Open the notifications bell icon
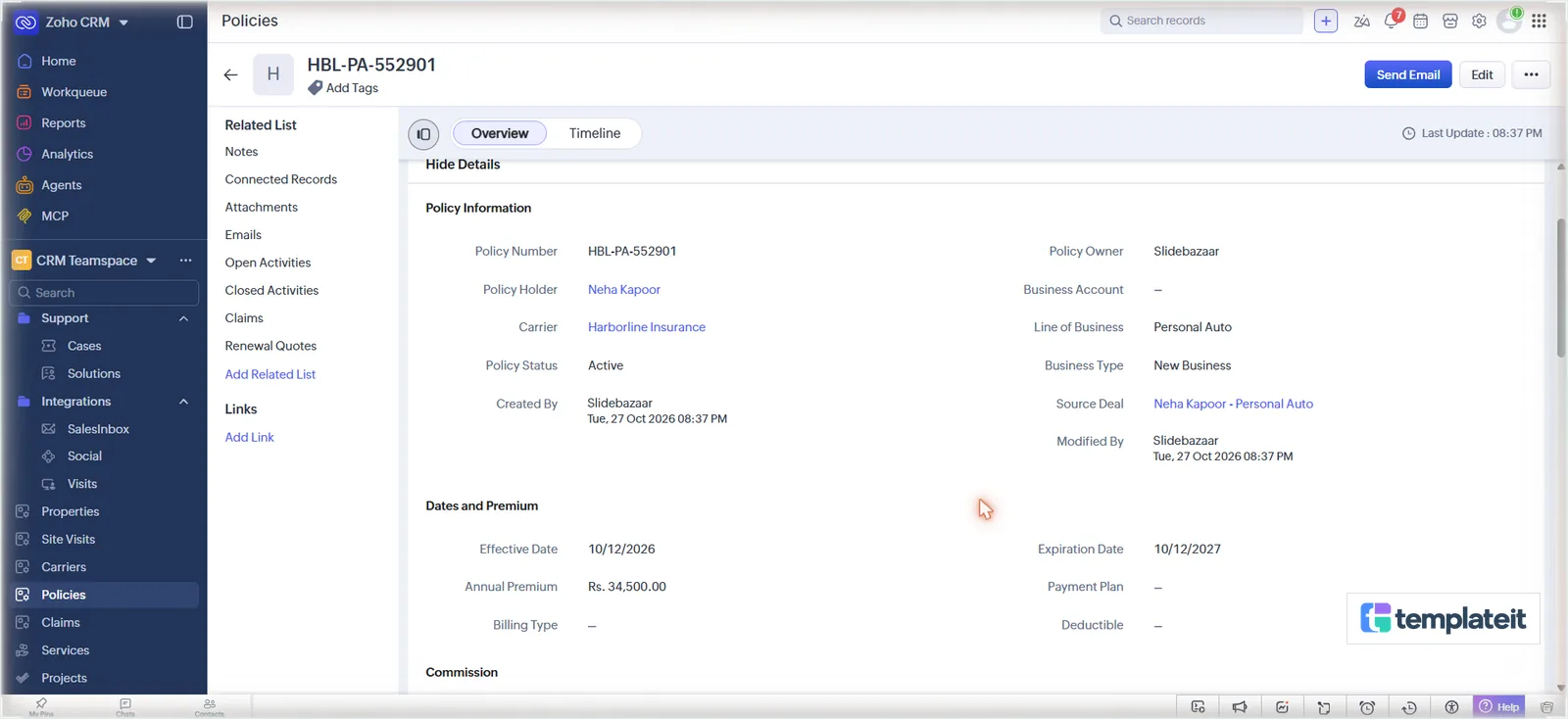Screen dimensions: 1568x719 [x=1392, y=21]
